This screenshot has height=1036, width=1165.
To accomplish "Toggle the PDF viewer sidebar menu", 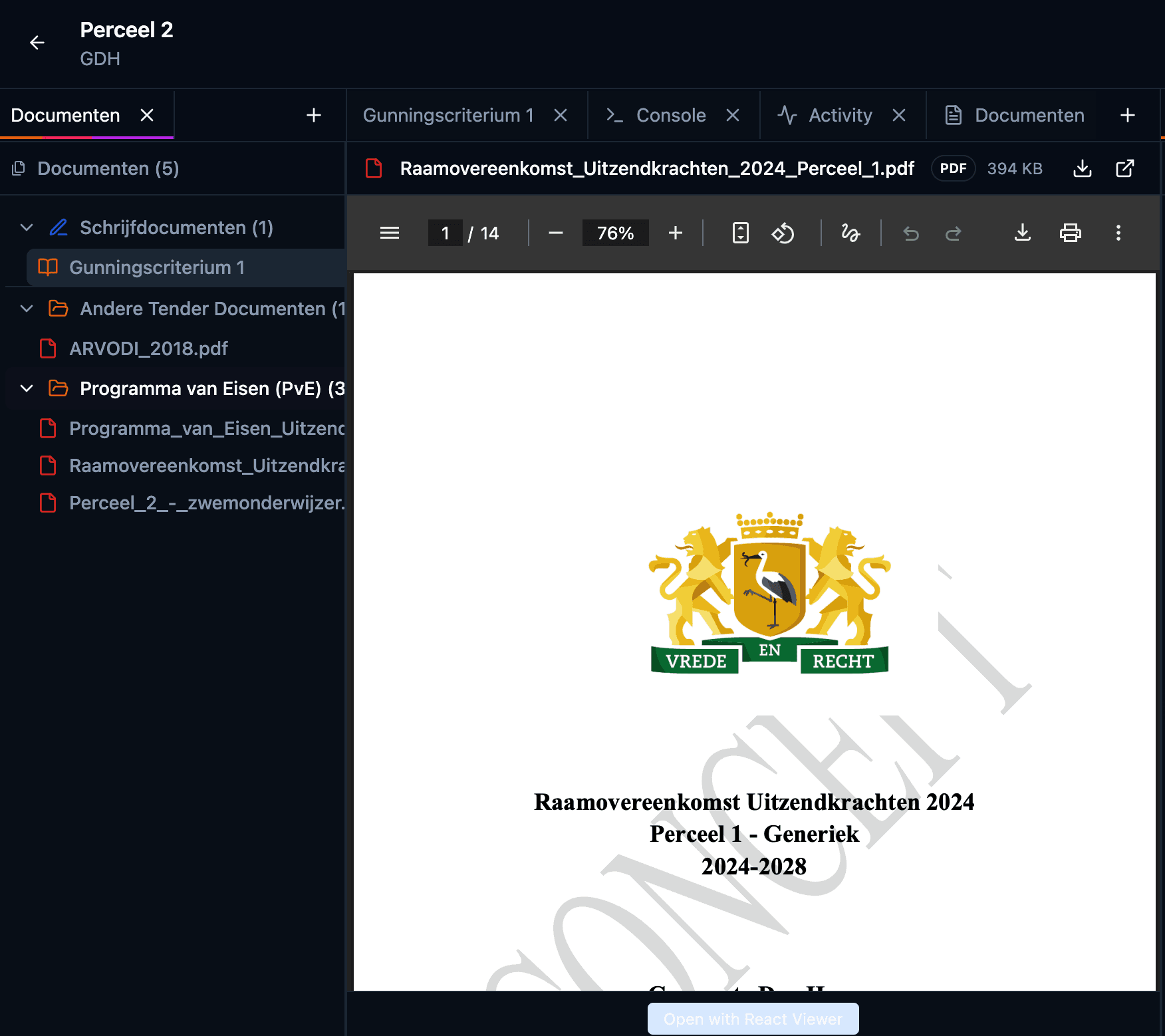I will 390,233.
